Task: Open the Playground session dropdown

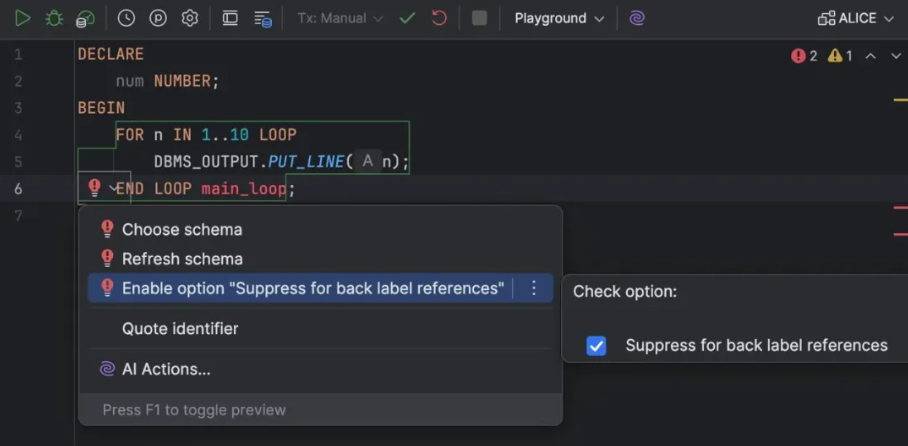Action: [x=558, y=18]
